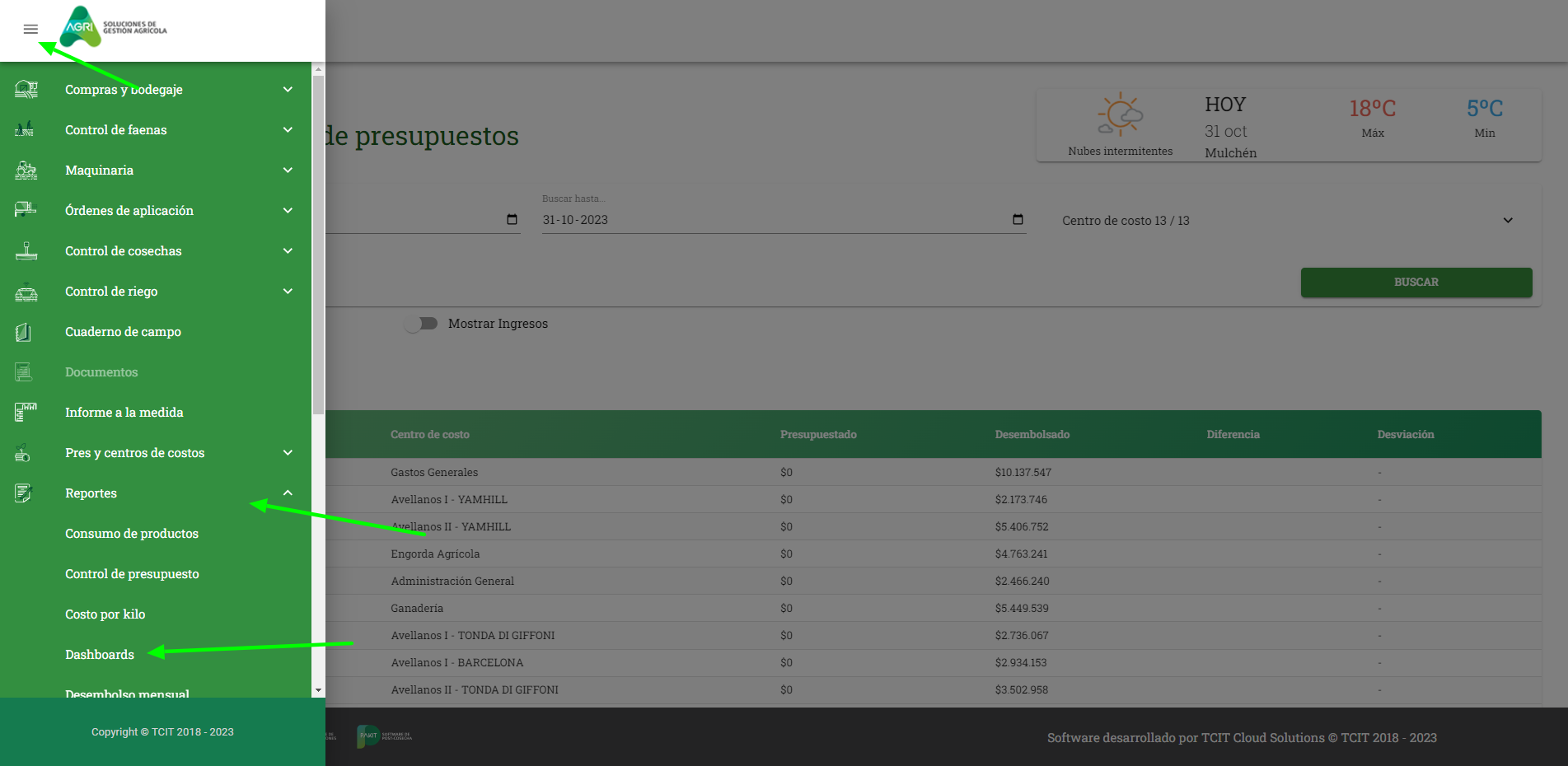This screenshot has width=1568, height=766.
Task: Click the 5ºC minimum temperature
Action: point(1485,108)
